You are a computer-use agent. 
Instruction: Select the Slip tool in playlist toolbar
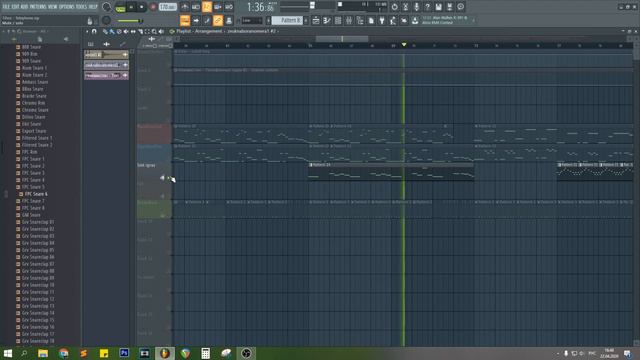133,31
